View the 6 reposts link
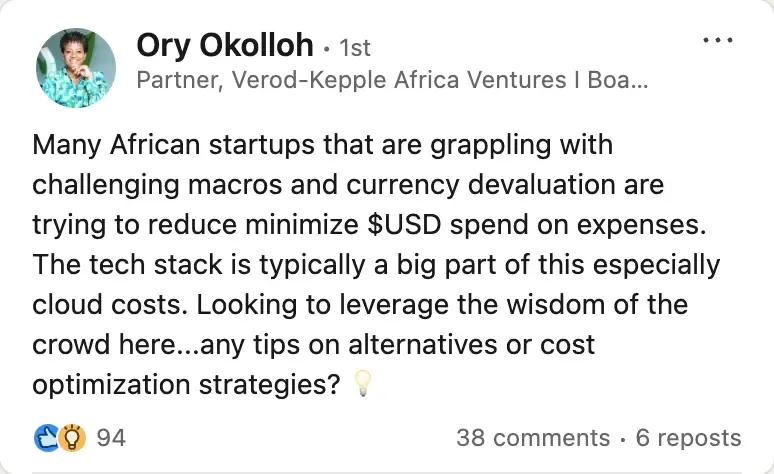Image resolution: width=774 pixels, height=474 pixels. click(x=688, y=438)
